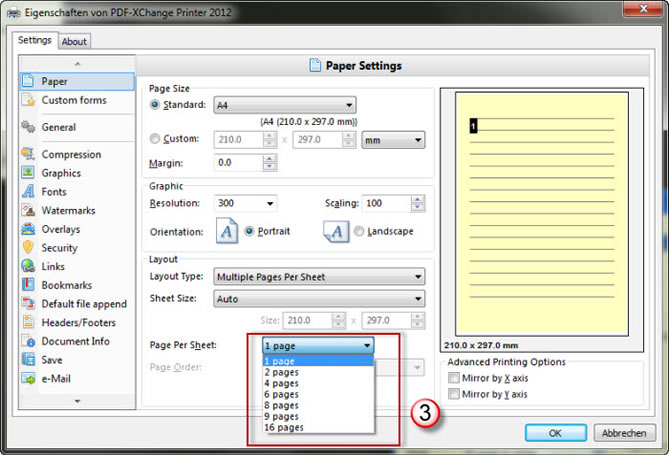Image resolution: width=669 pixels, height=455 pixels.
Task: Choose Landscape orientation radio button
Action: (359, 231)
